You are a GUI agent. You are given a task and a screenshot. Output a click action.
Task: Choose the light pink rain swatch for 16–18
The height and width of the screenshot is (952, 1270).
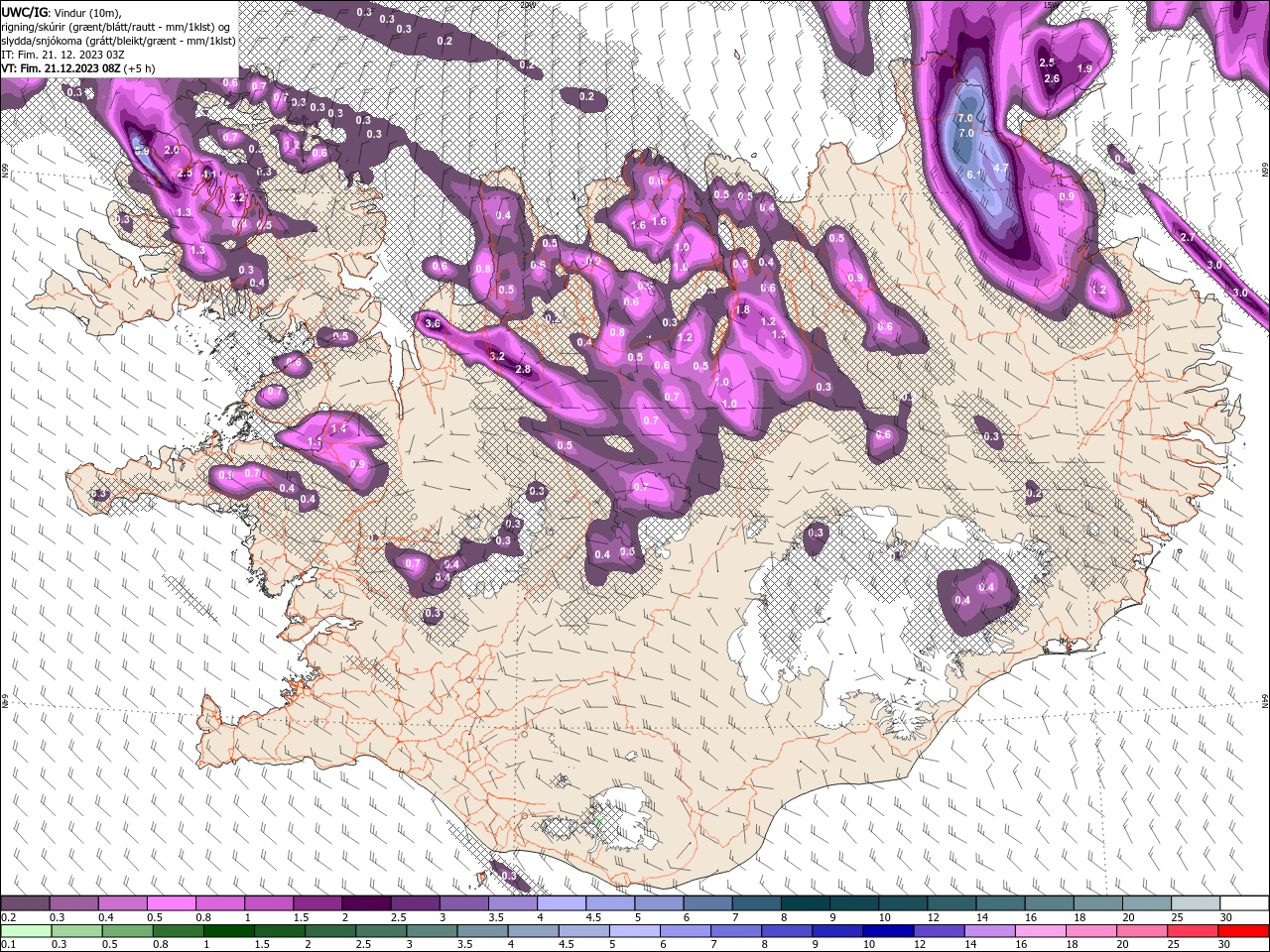coord(1041,930)
